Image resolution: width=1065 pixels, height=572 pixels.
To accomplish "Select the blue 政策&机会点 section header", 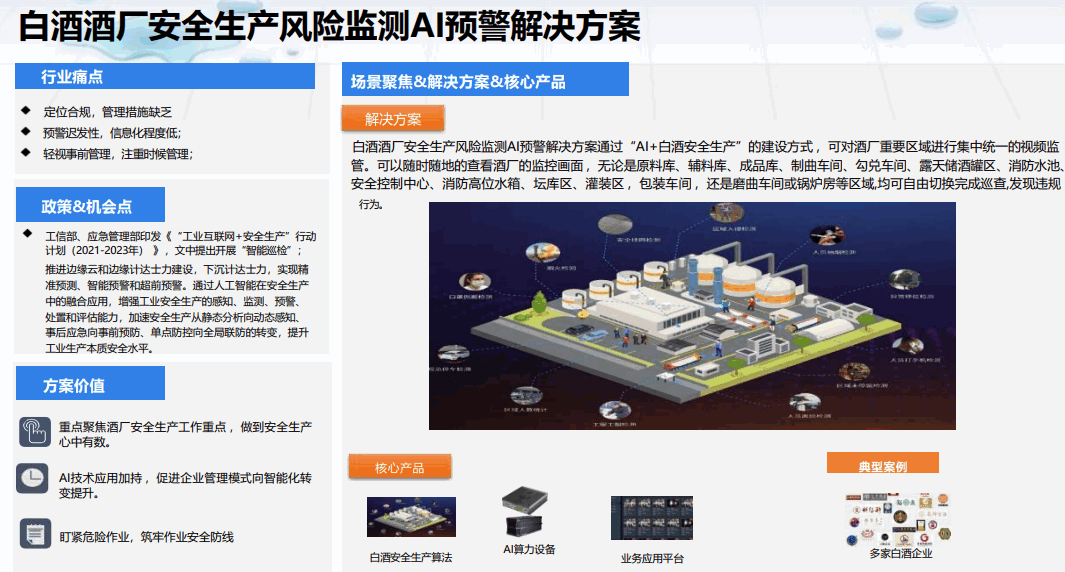I will point(88,206).
